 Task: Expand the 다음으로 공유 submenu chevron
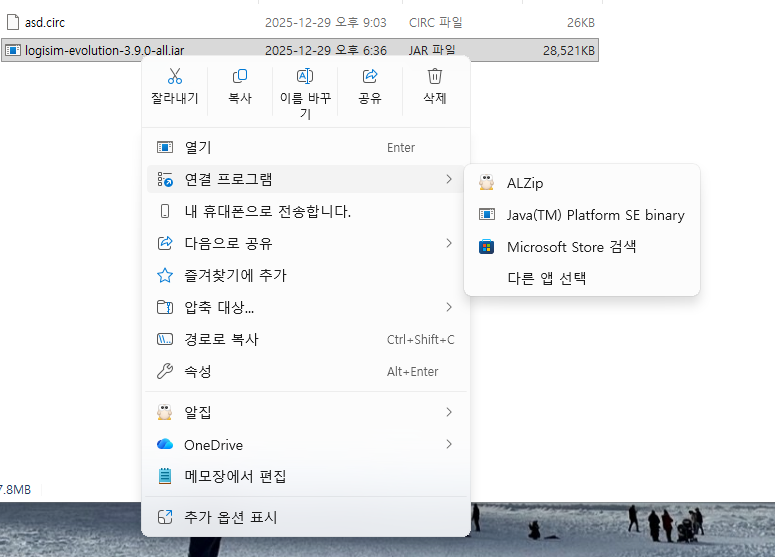[449, 243]
